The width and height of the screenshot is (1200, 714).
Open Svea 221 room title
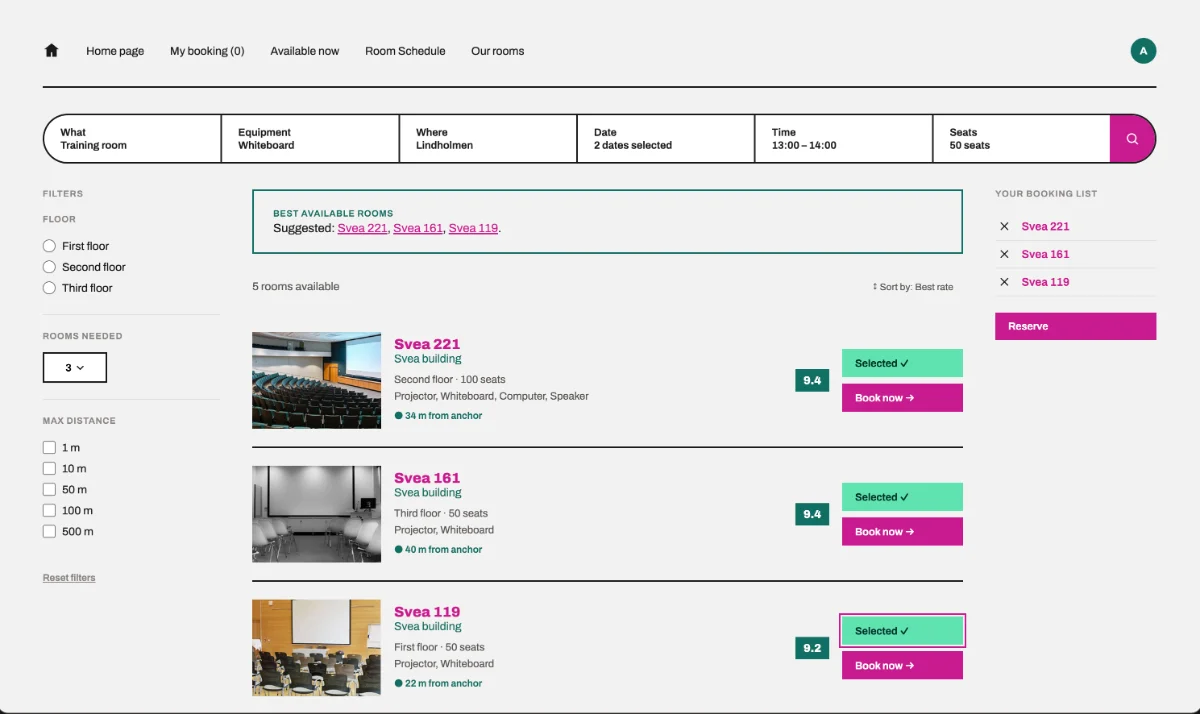pyautogui.click(x=427, y=344)
